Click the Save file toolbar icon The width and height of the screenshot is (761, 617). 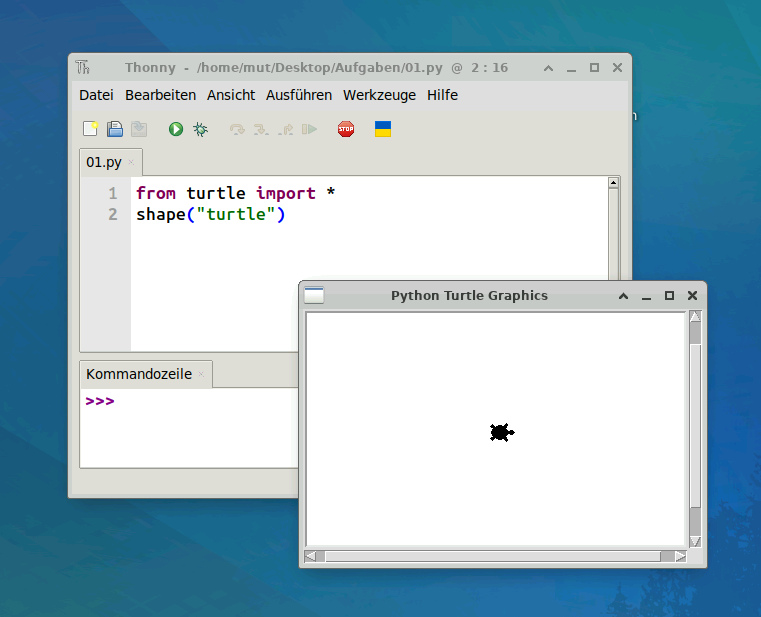139,129
